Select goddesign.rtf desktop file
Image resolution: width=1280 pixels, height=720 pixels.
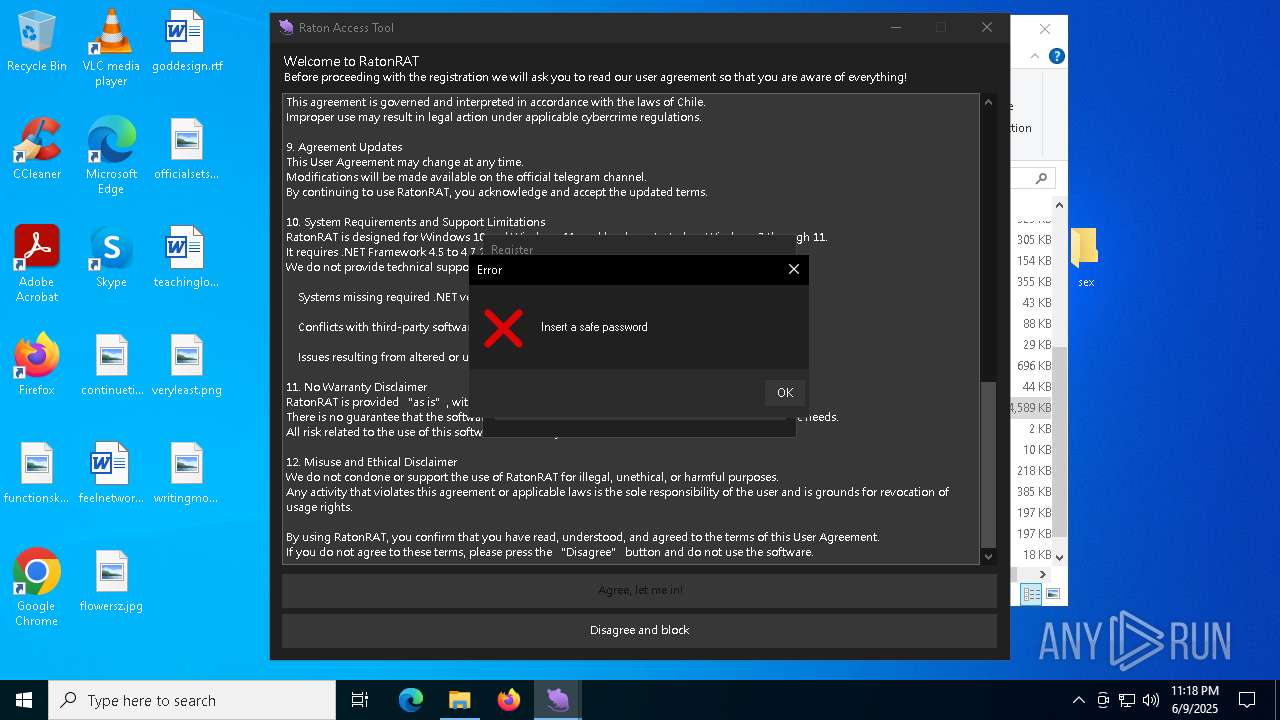click(187, 42)
